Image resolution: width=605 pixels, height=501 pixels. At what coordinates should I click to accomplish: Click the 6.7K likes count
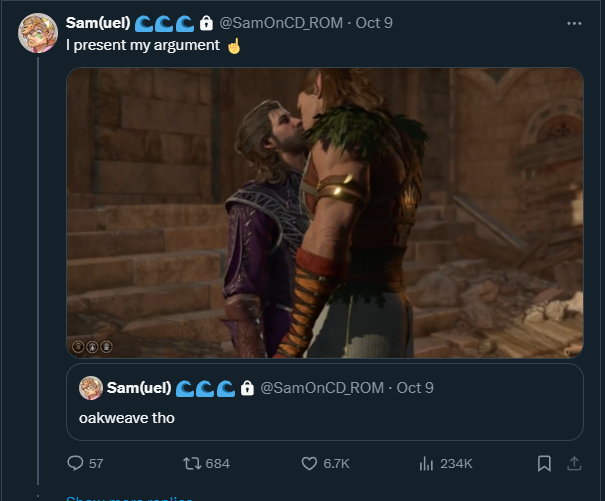tap(336, 463)
